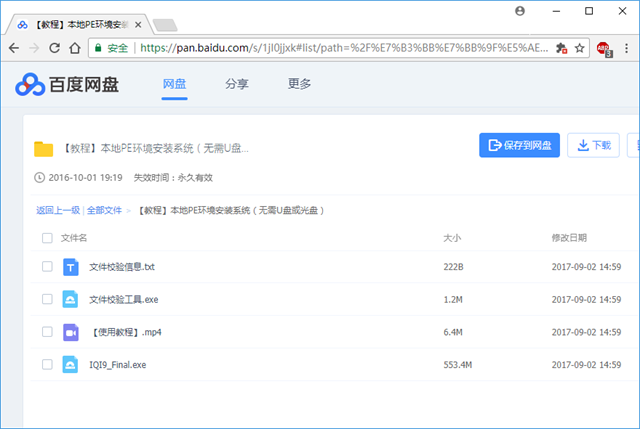Open the 【使用教程】.mp4 file name
Screen dimensions: 640x429
[126, 332]
